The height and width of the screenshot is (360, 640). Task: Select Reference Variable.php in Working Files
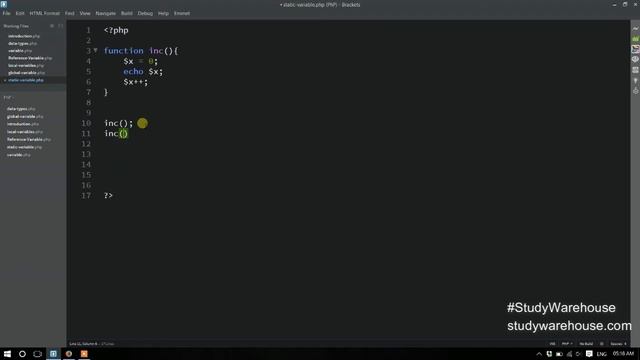30,58
